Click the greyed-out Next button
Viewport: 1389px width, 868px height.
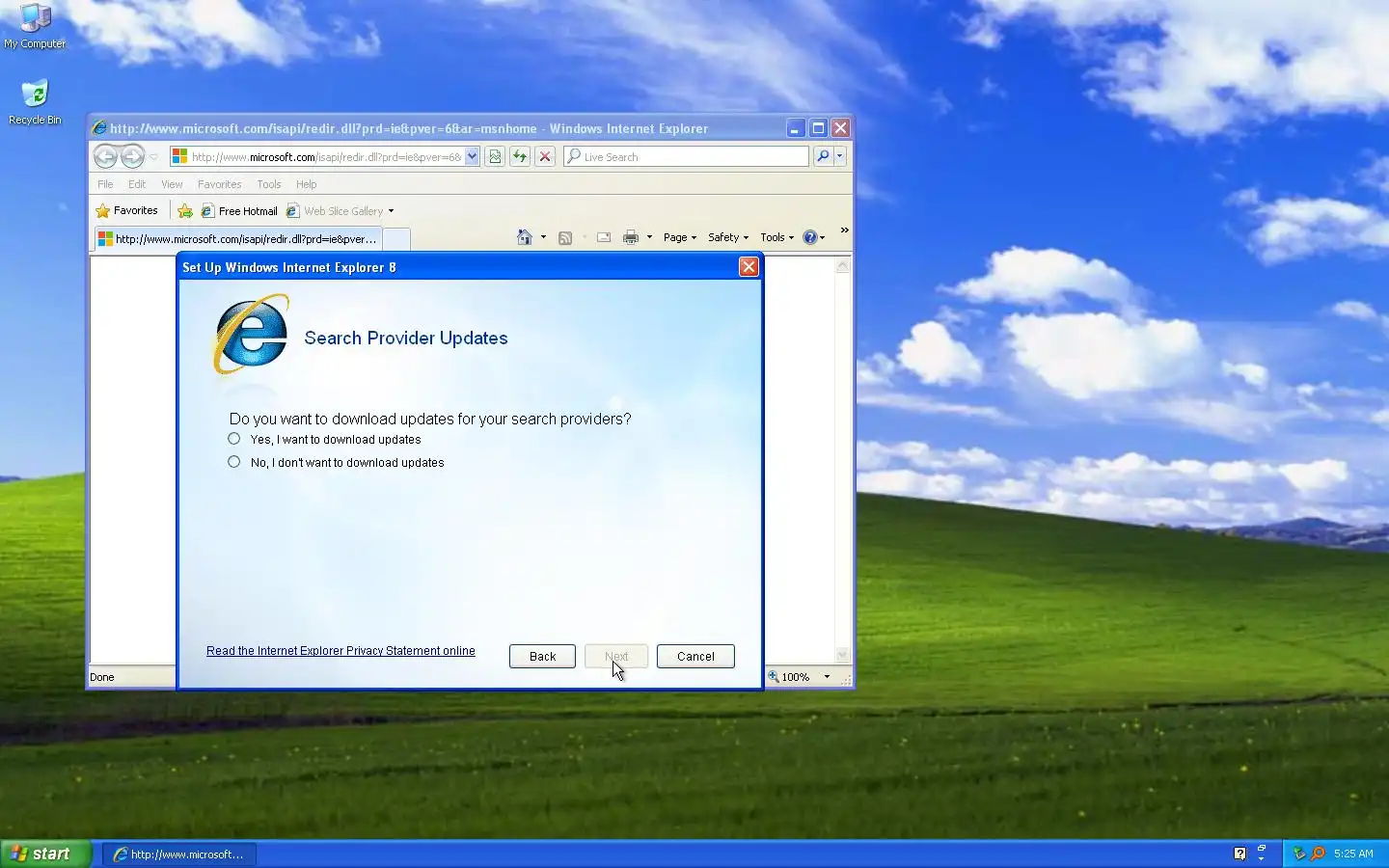click(x=616, y=656)
